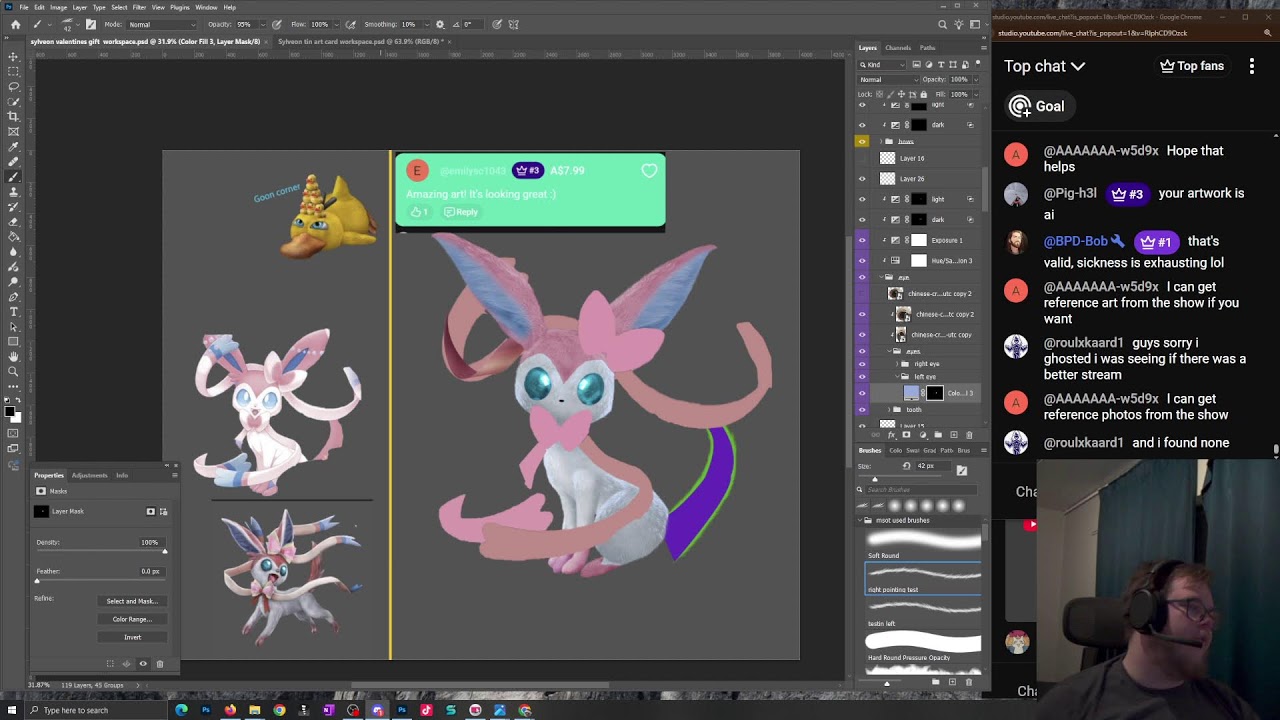Viewport: 1280px width, 720px height.
Task: Select the Spot Healing Brush tool
Action: pyautogui.click(x=14, y=162)
